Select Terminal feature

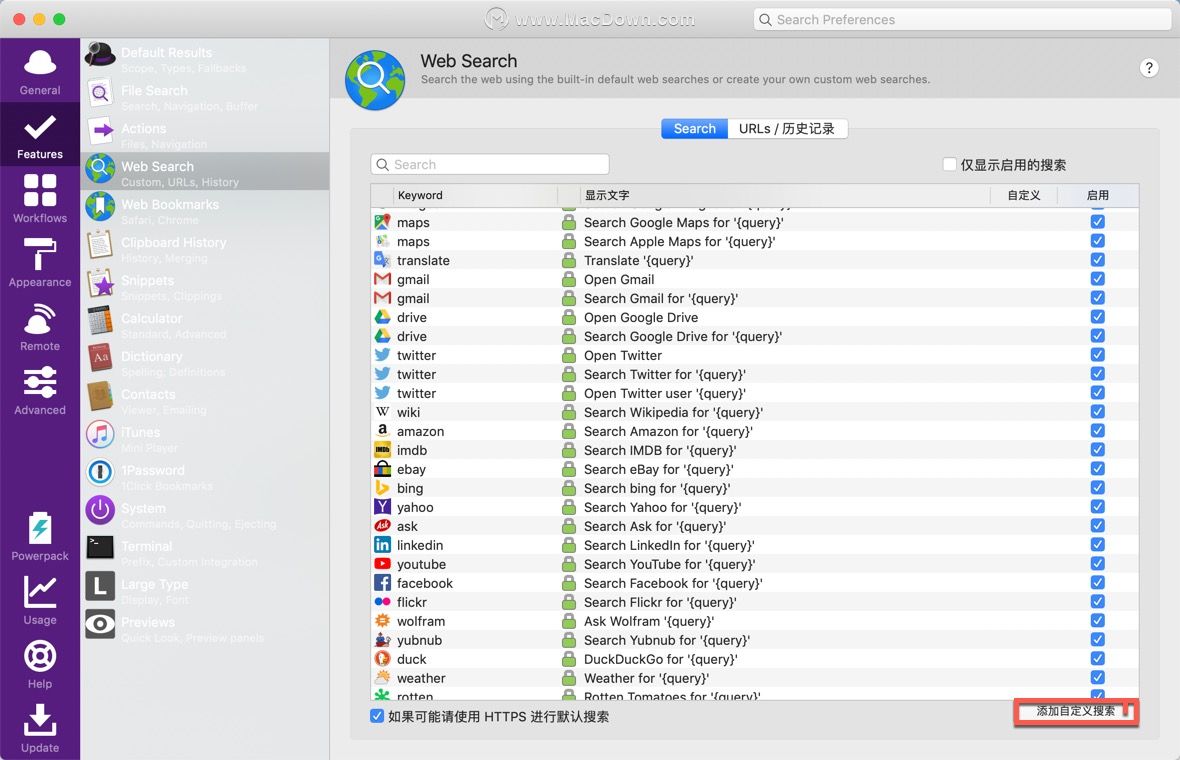(x=205, y=552)
